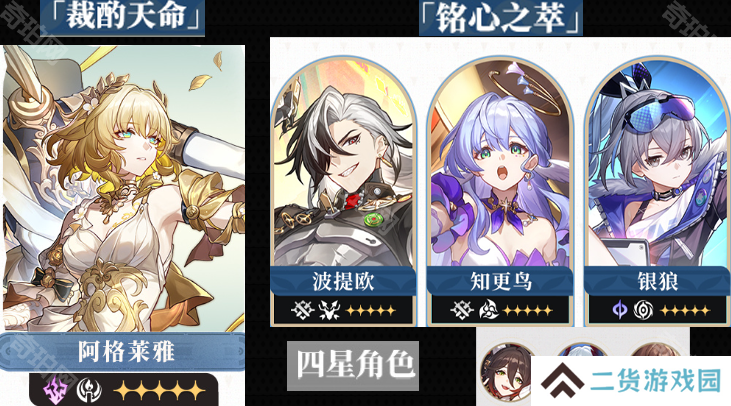731x406 pixels.
Task: Click 波提欧's Hunt path icon
Action: point(330,310)
